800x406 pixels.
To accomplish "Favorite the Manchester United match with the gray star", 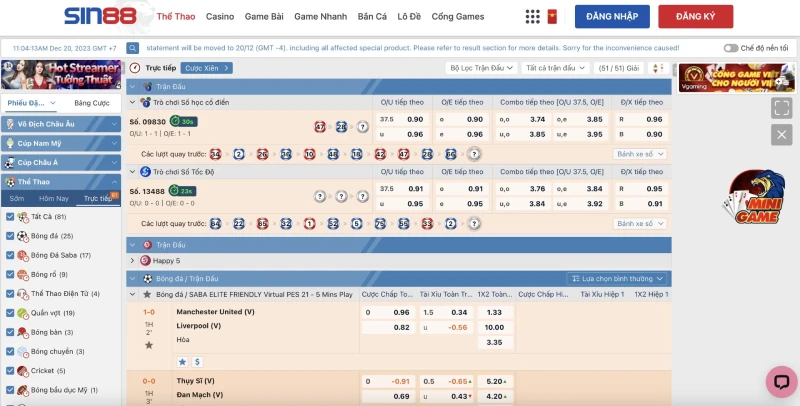I will pos(149,345).
